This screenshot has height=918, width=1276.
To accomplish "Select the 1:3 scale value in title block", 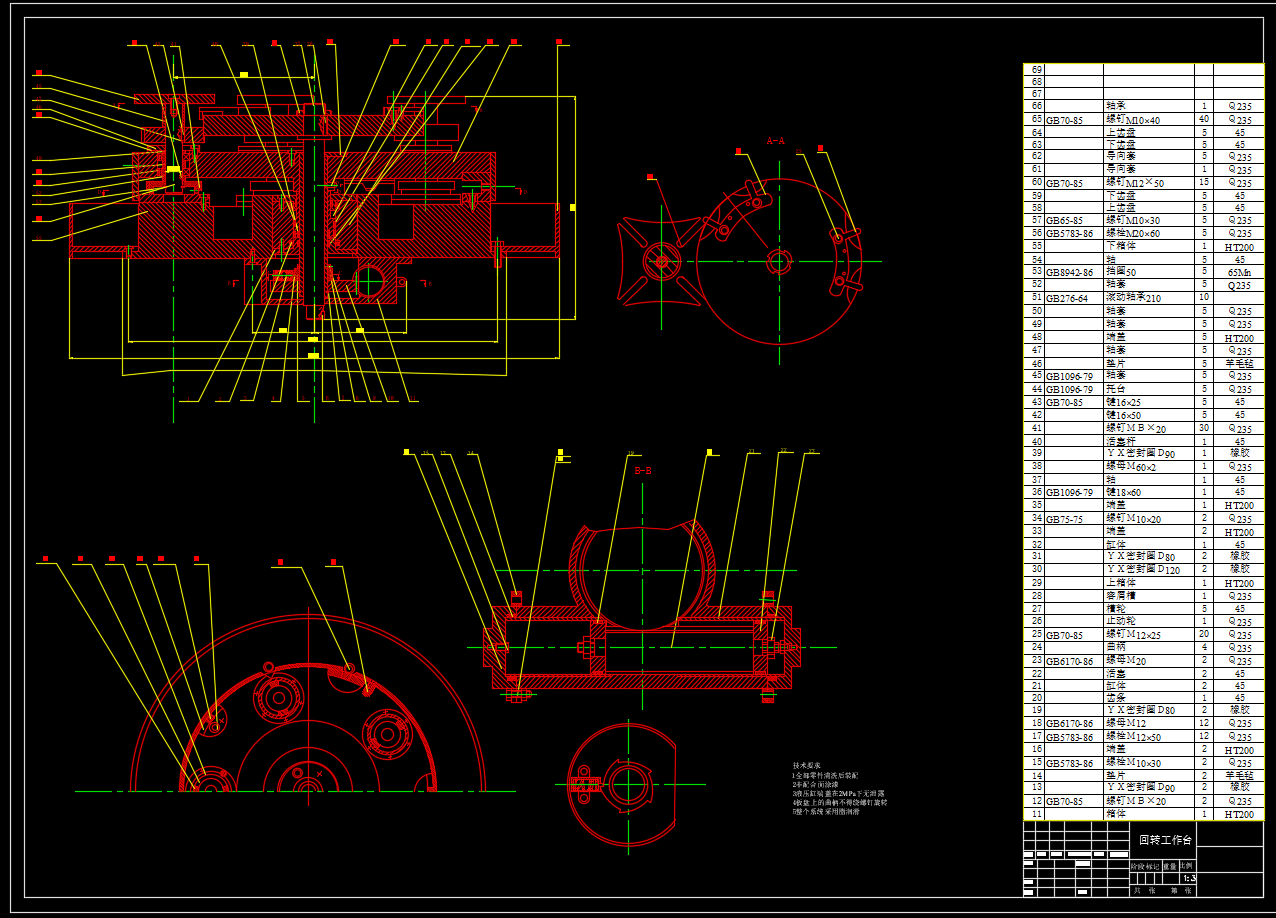I will [x=1186, y=878].
